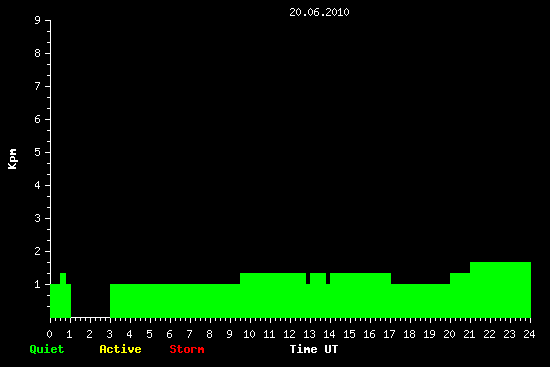Screen dimensions: 550x367
Task: Click the green bar at hour 6
Action: 170,301
